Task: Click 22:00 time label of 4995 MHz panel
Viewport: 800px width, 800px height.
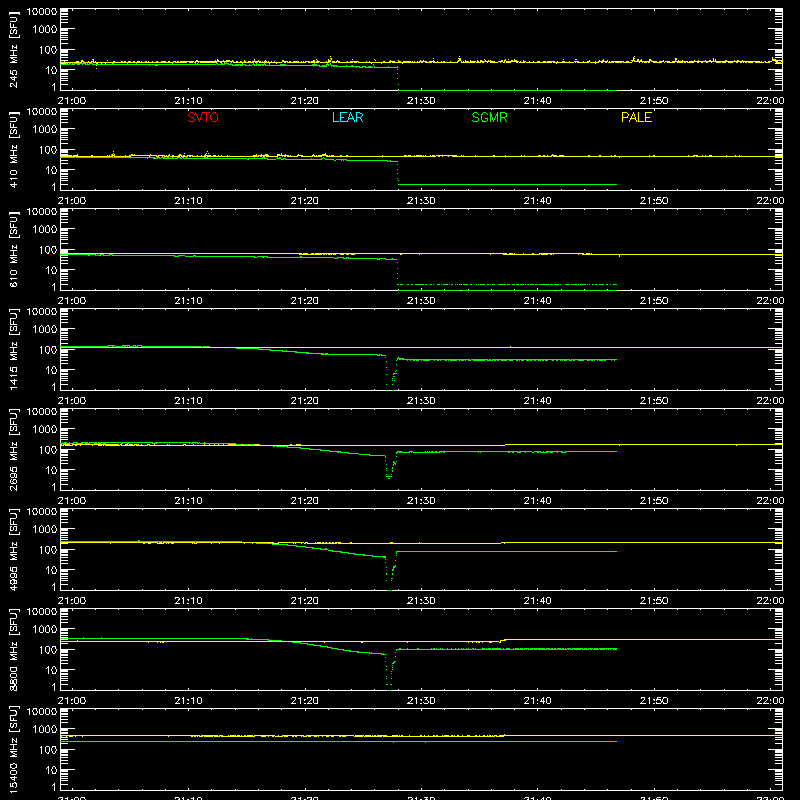Action: (770, 601)
